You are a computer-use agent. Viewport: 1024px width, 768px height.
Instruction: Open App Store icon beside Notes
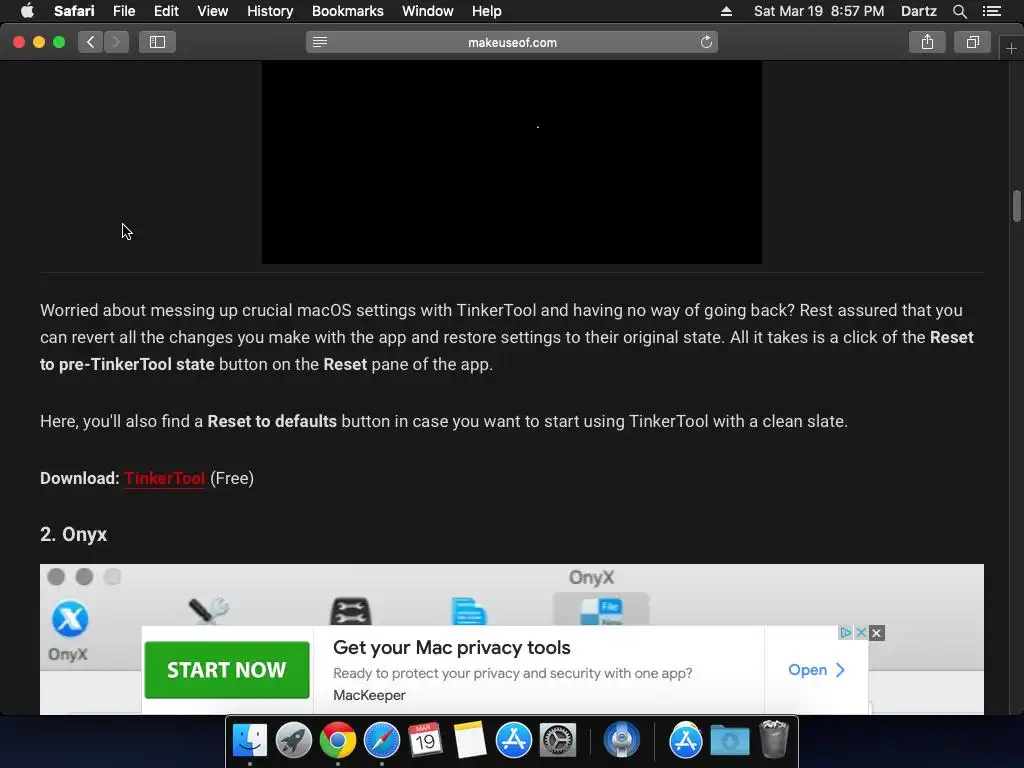(514, 740)
